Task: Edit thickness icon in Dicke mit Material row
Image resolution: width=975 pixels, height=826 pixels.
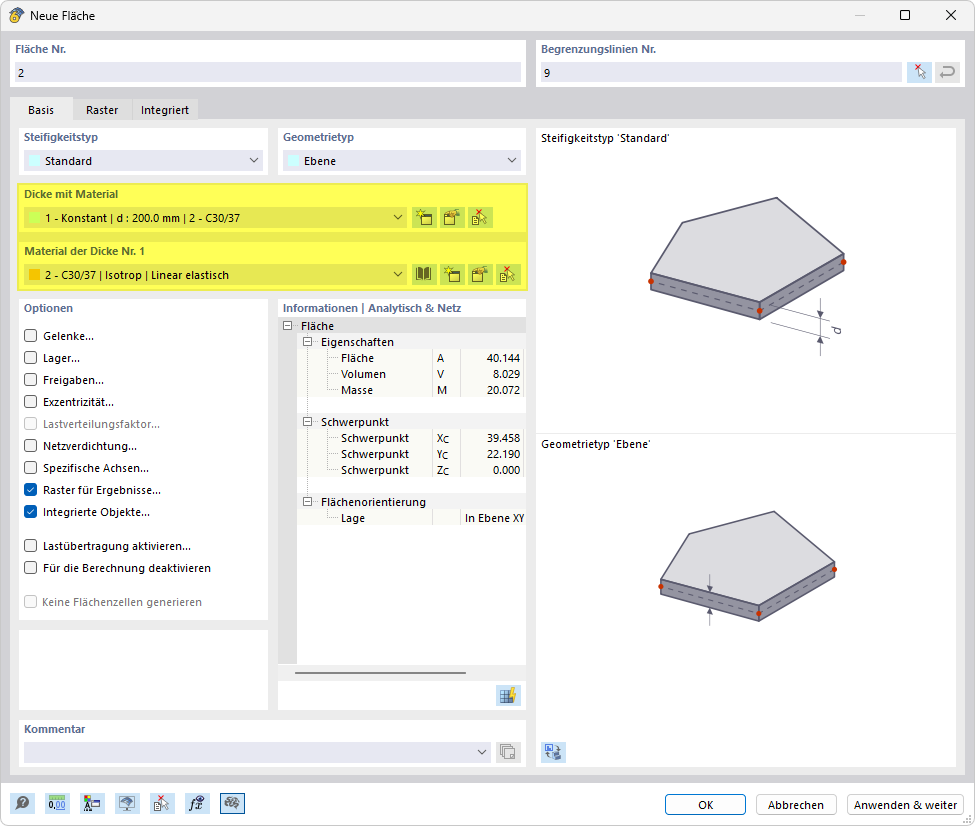Action: coord(452,218)
